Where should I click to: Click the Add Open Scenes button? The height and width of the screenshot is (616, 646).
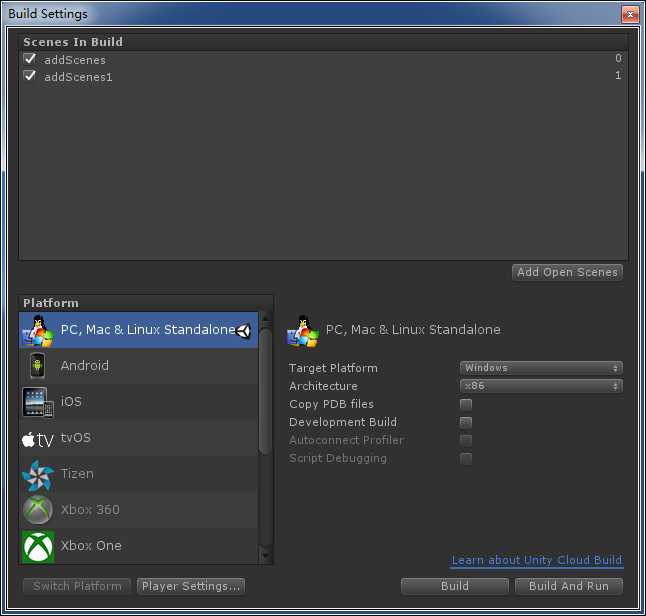tap(567, 272)
